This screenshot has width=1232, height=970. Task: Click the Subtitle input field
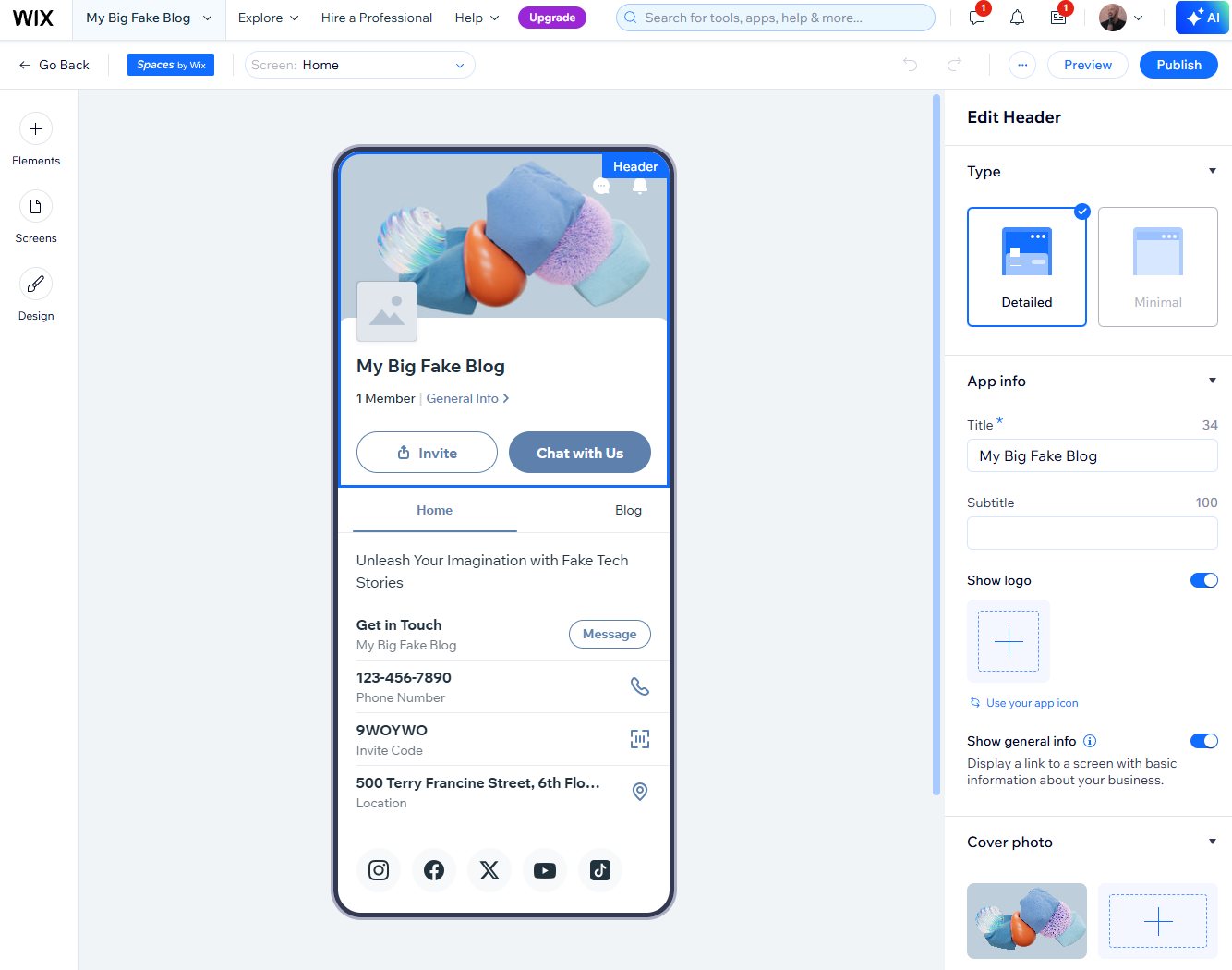tap(1092, 533)
